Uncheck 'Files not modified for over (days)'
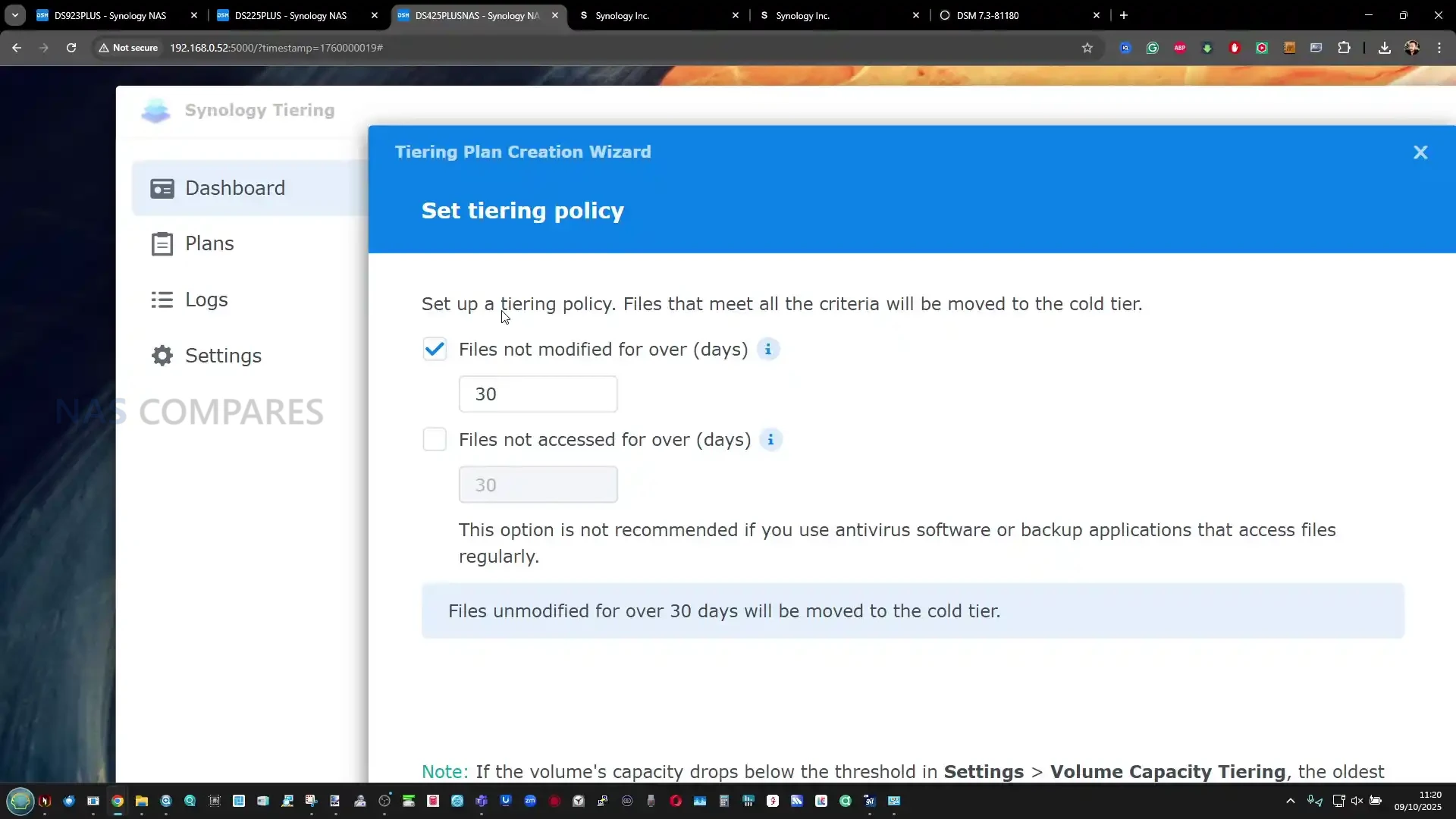The width and height of the screenshot is (1456, 819). (x=435, y=350)
